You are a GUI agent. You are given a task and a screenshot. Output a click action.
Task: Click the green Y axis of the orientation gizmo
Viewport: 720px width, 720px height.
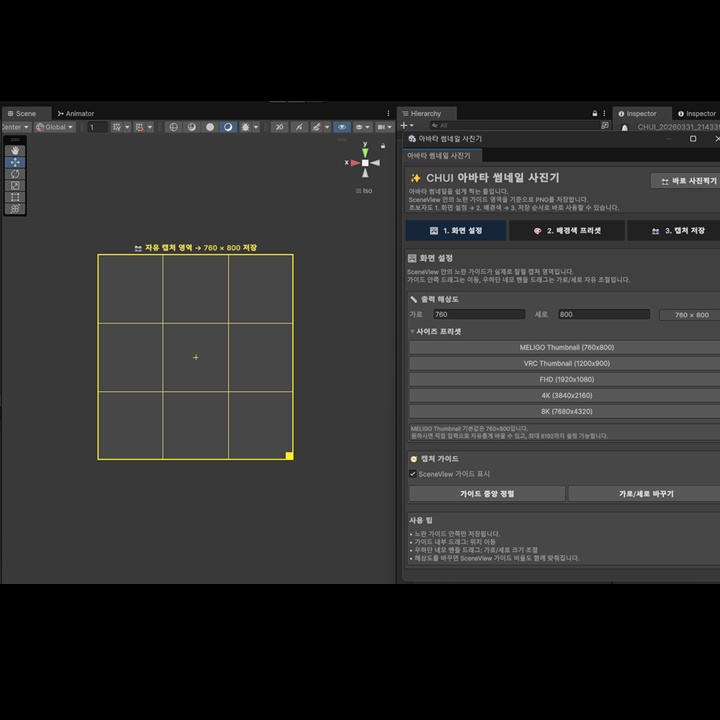365,152
